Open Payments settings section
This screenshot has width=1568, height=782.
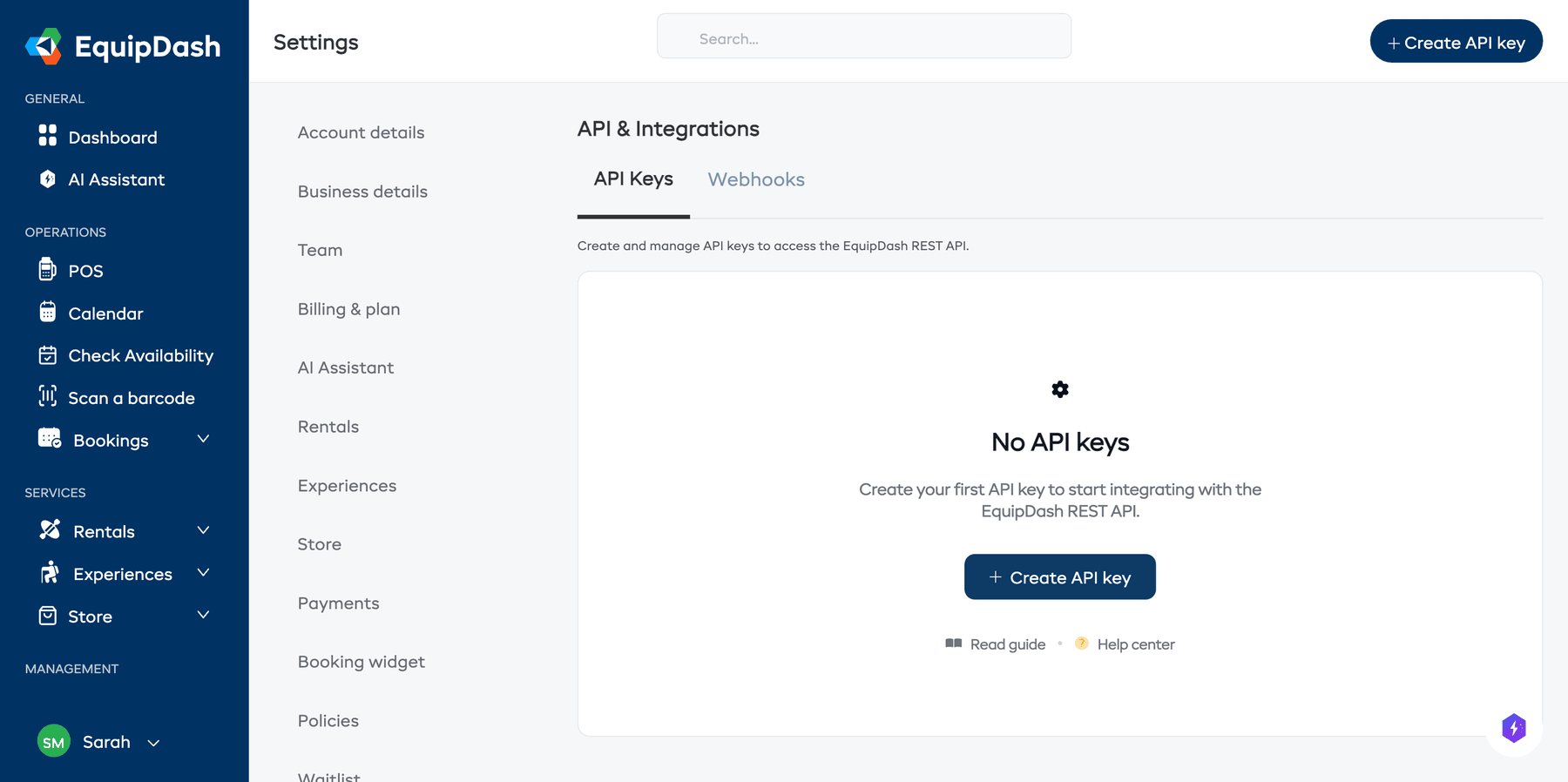click(x=339, y=603)
